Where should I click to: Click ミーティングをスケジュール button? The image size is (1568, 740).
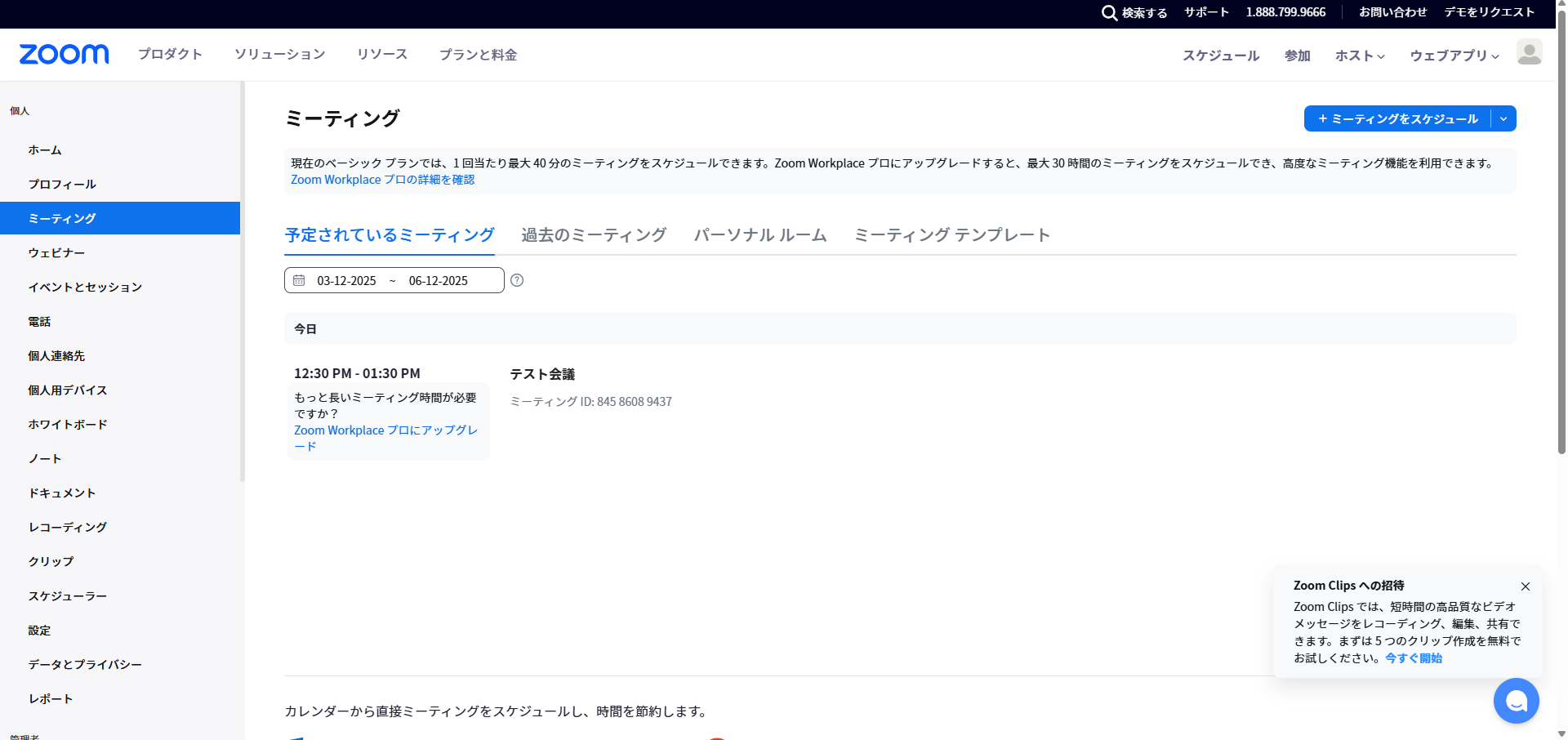tap(1397, 119)
